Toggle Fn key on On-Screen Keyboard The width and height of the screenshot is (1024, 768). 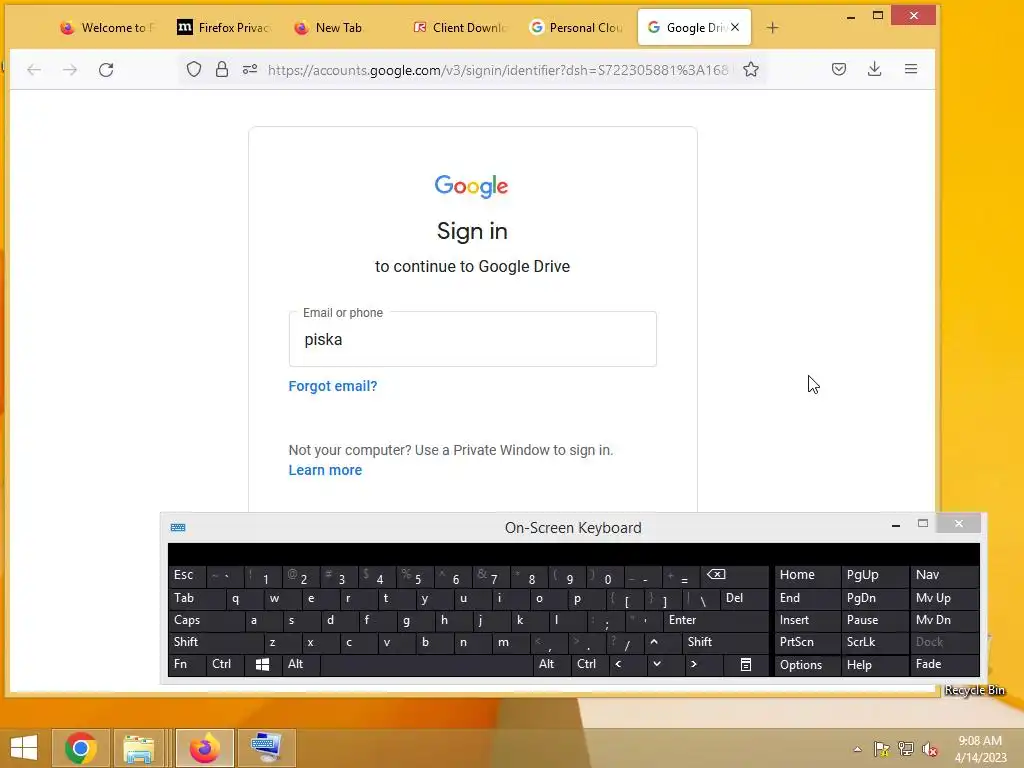(x=186, y=664)
